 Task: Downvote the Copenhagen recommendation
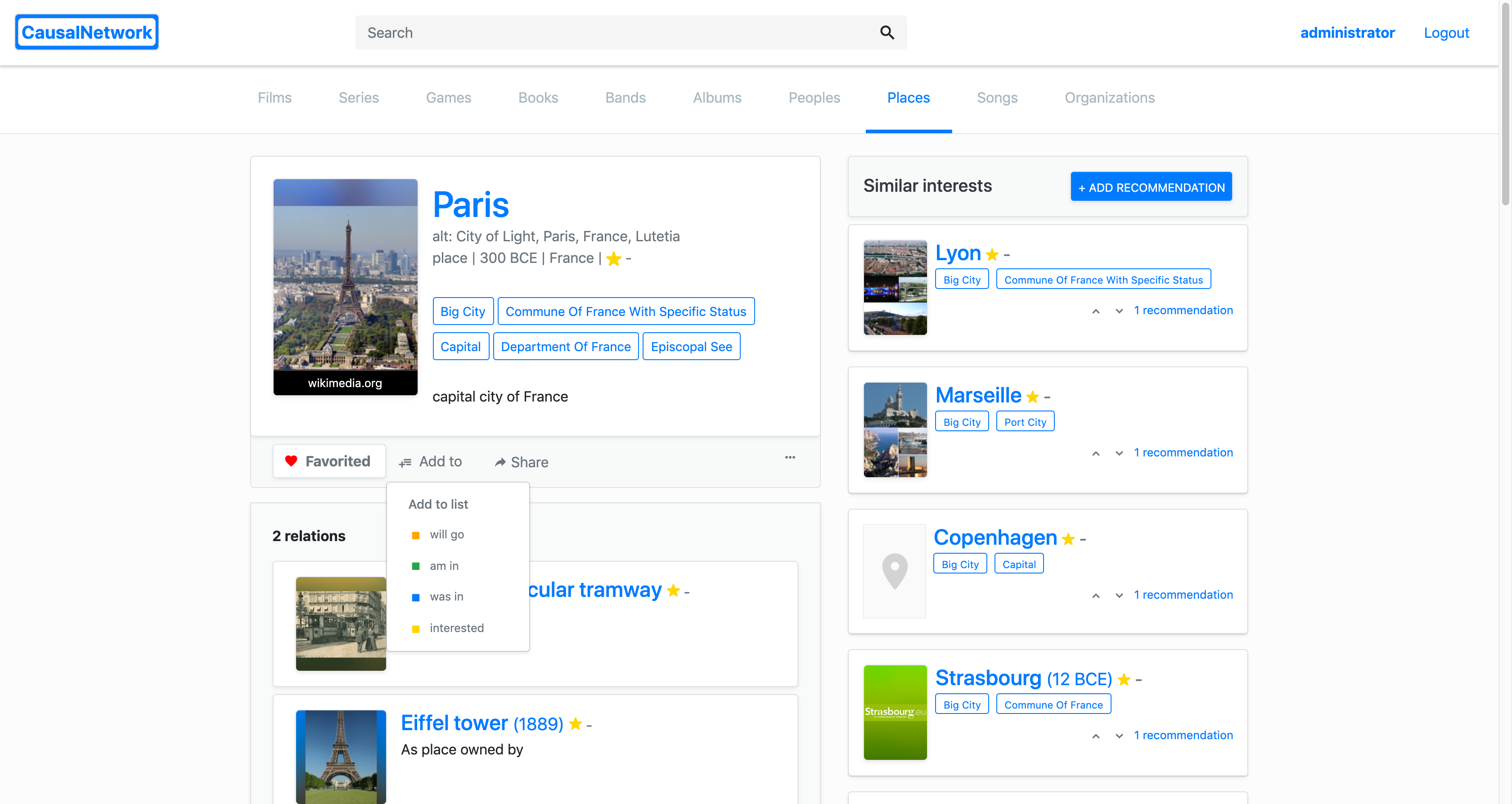1119,596
